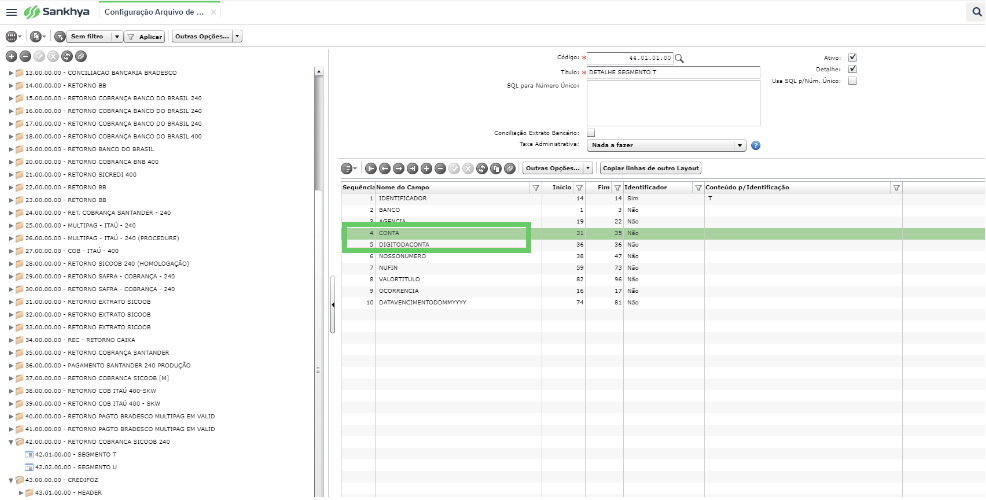This screenshot has height=500, width=986.
Task: Open the layout mode icon in top toolbar
Action: (x=14, y=36)
